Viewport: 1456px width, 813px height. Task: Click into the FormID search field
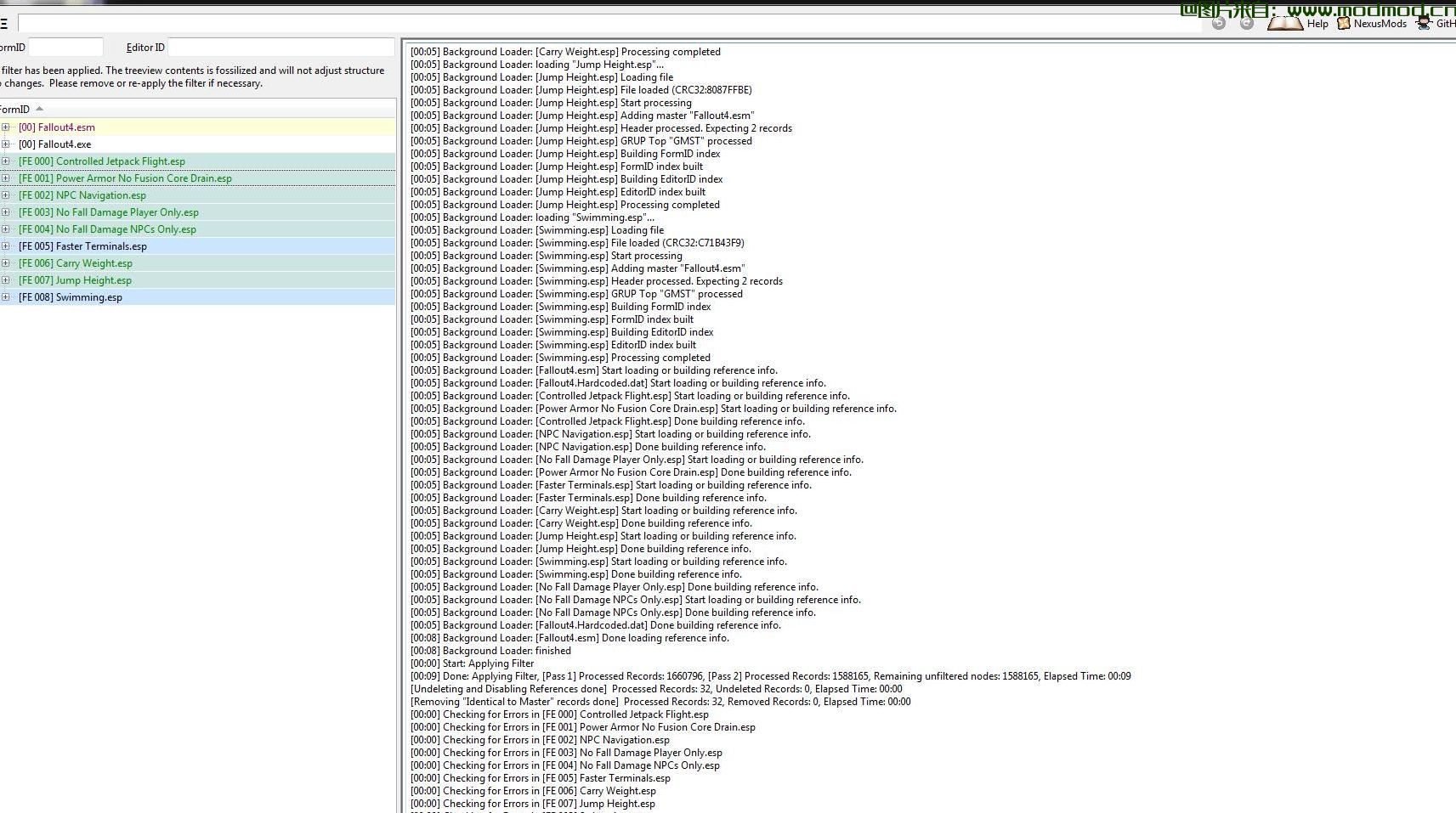65,48
